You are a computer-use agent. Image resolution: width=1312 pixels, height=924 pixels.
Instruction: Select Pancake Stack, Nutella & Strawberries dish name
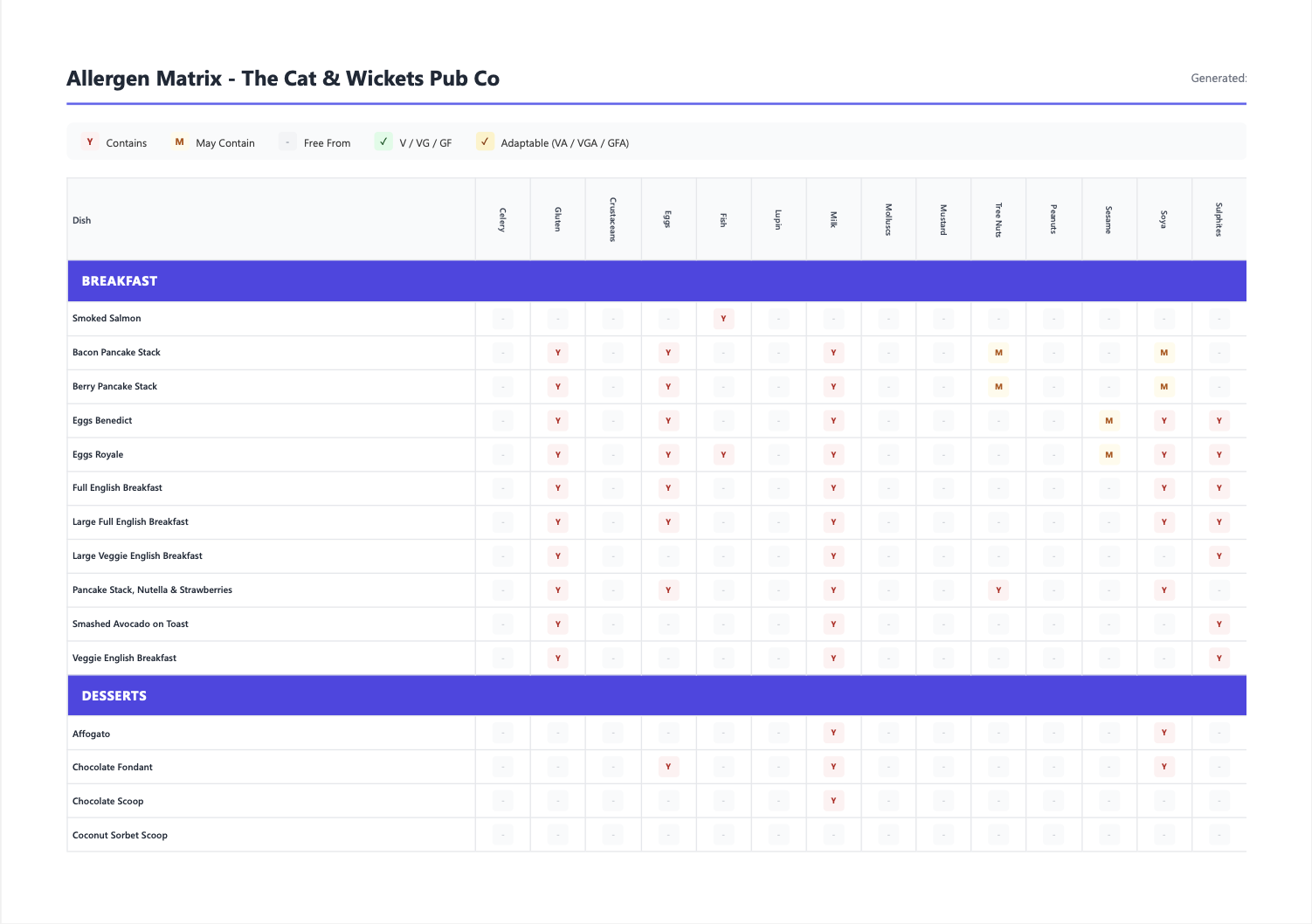point(152,590)
